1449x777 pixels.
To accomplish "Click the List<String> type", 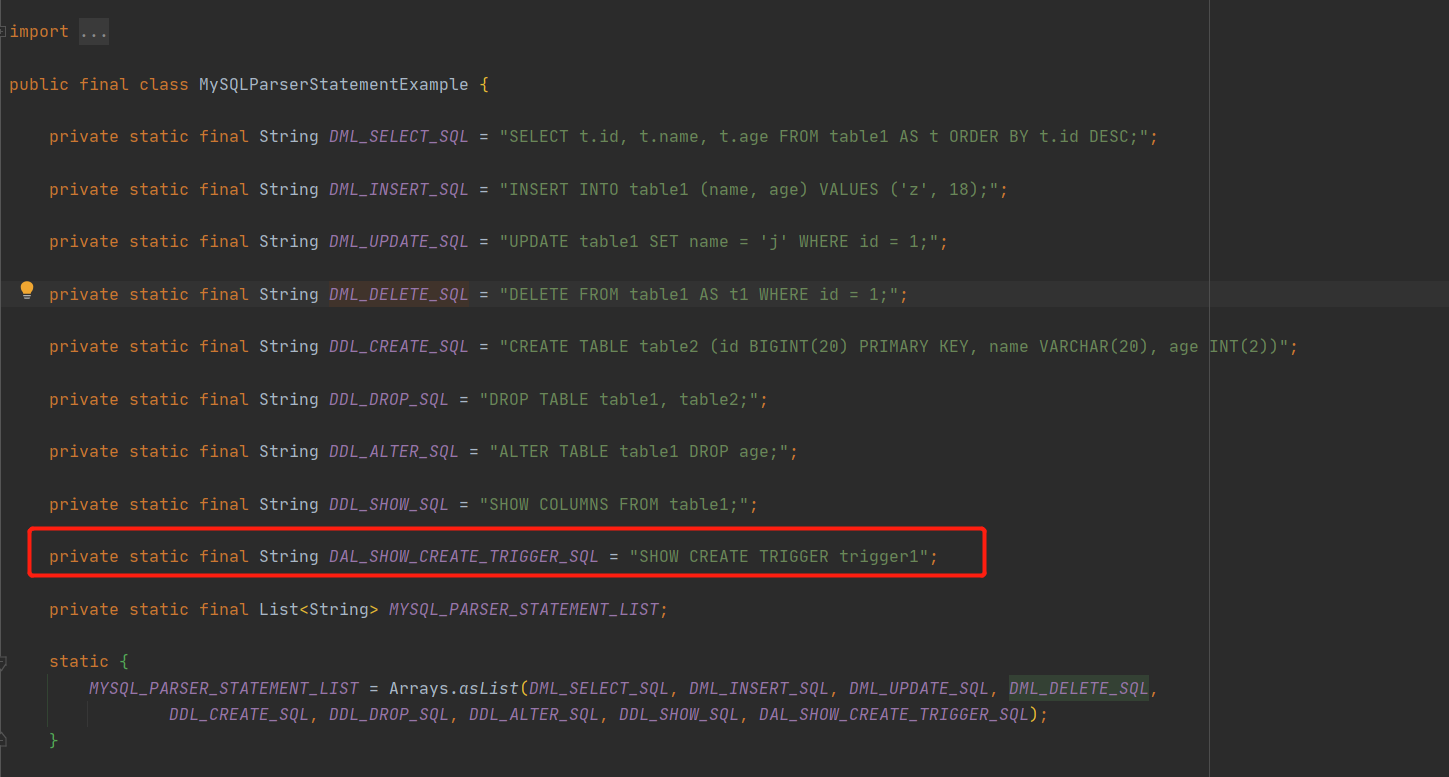I will tap(318, 610).
